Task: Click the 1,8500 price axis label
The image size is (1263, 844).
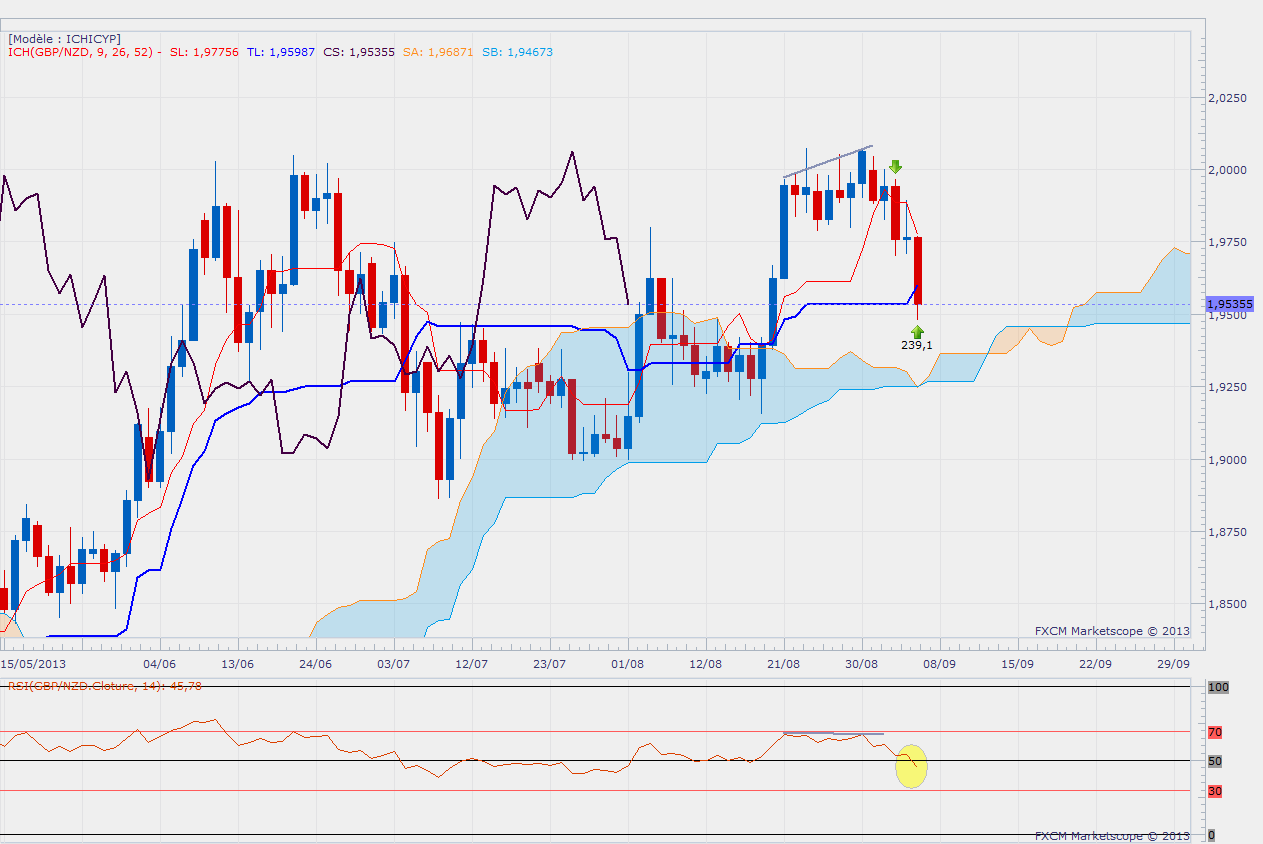Action: tap(1226, 604)
